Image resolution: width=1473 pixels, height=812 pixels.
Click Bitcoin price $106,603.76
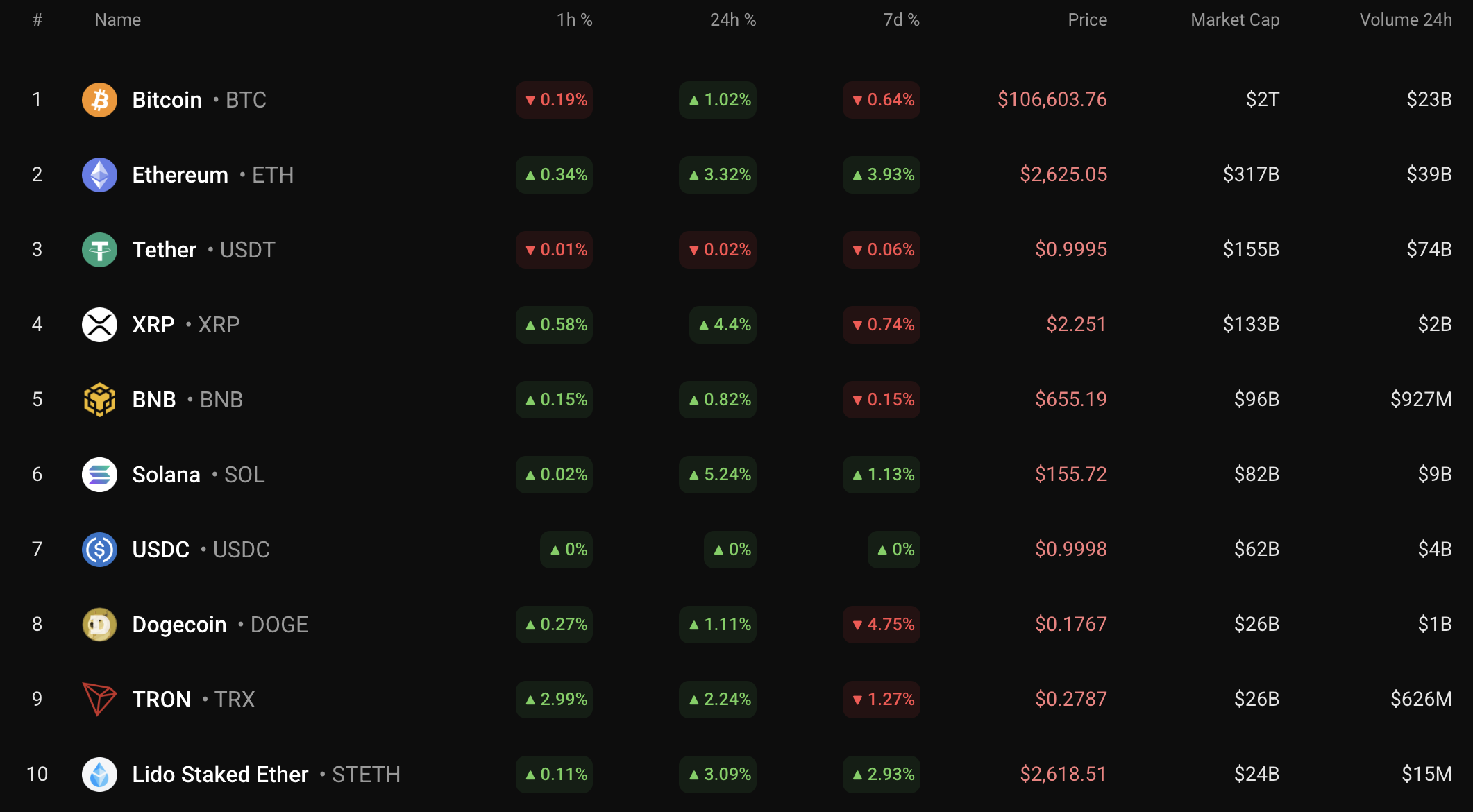[x=1052, y=100]
